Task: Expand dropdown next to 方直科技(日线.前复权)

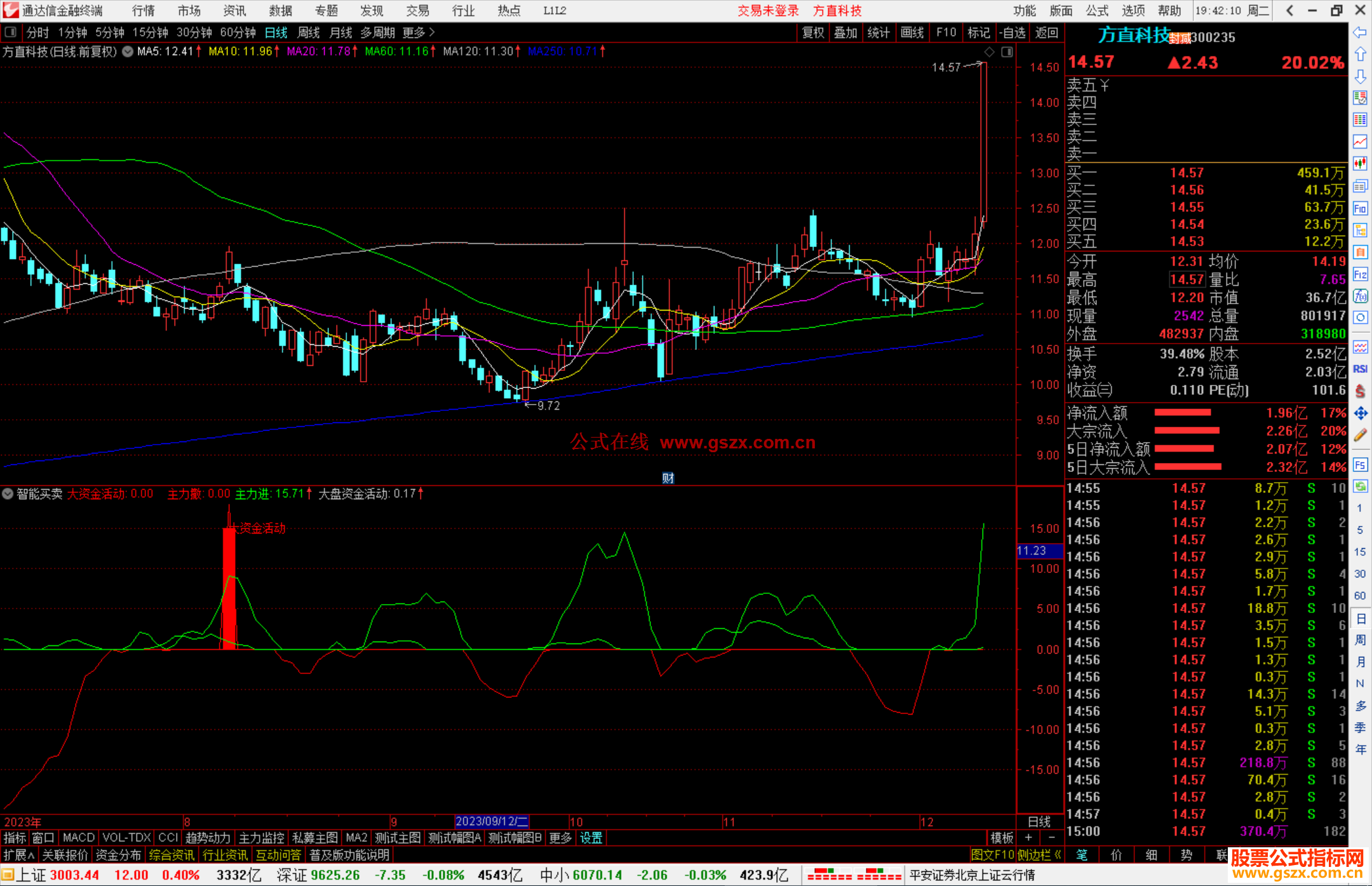Action: [x=128, y=52]
